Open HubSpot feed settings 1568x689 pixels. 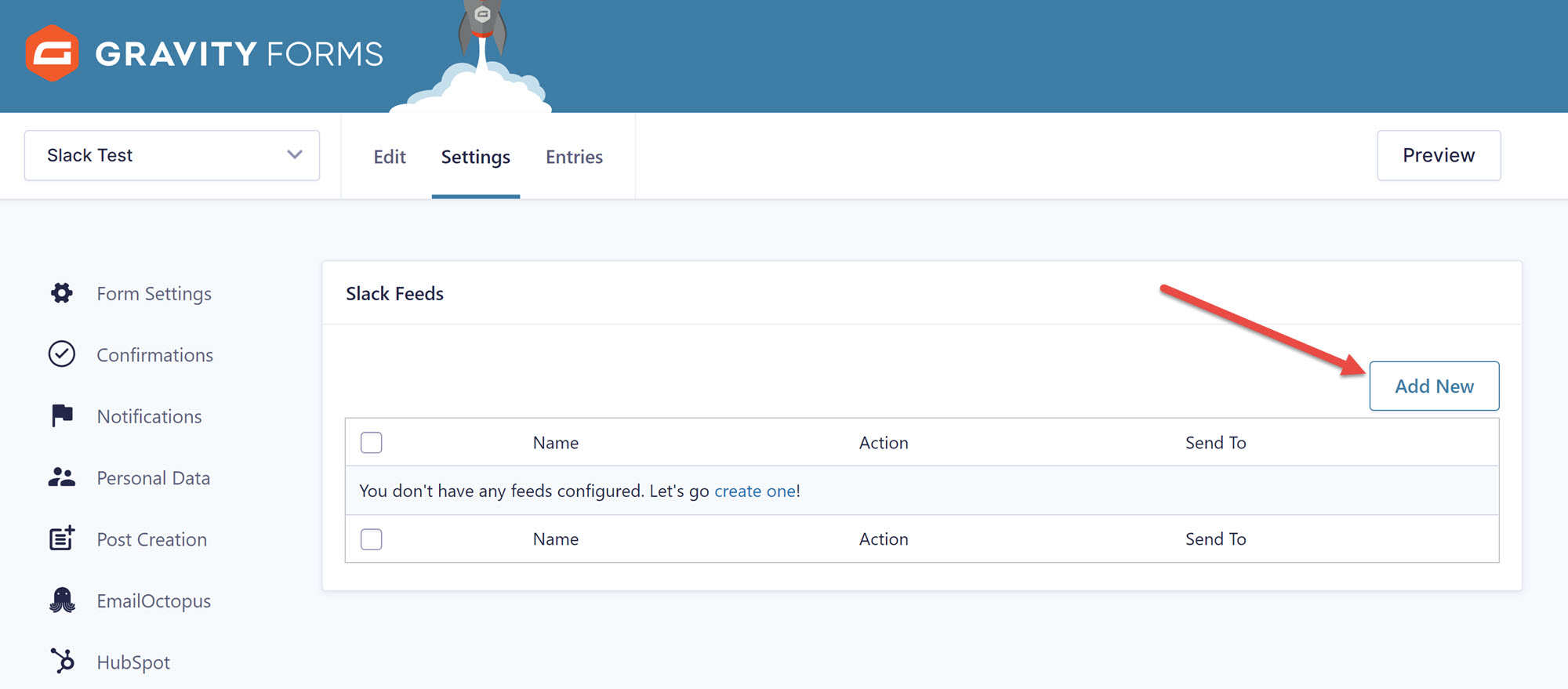point(133,662)
